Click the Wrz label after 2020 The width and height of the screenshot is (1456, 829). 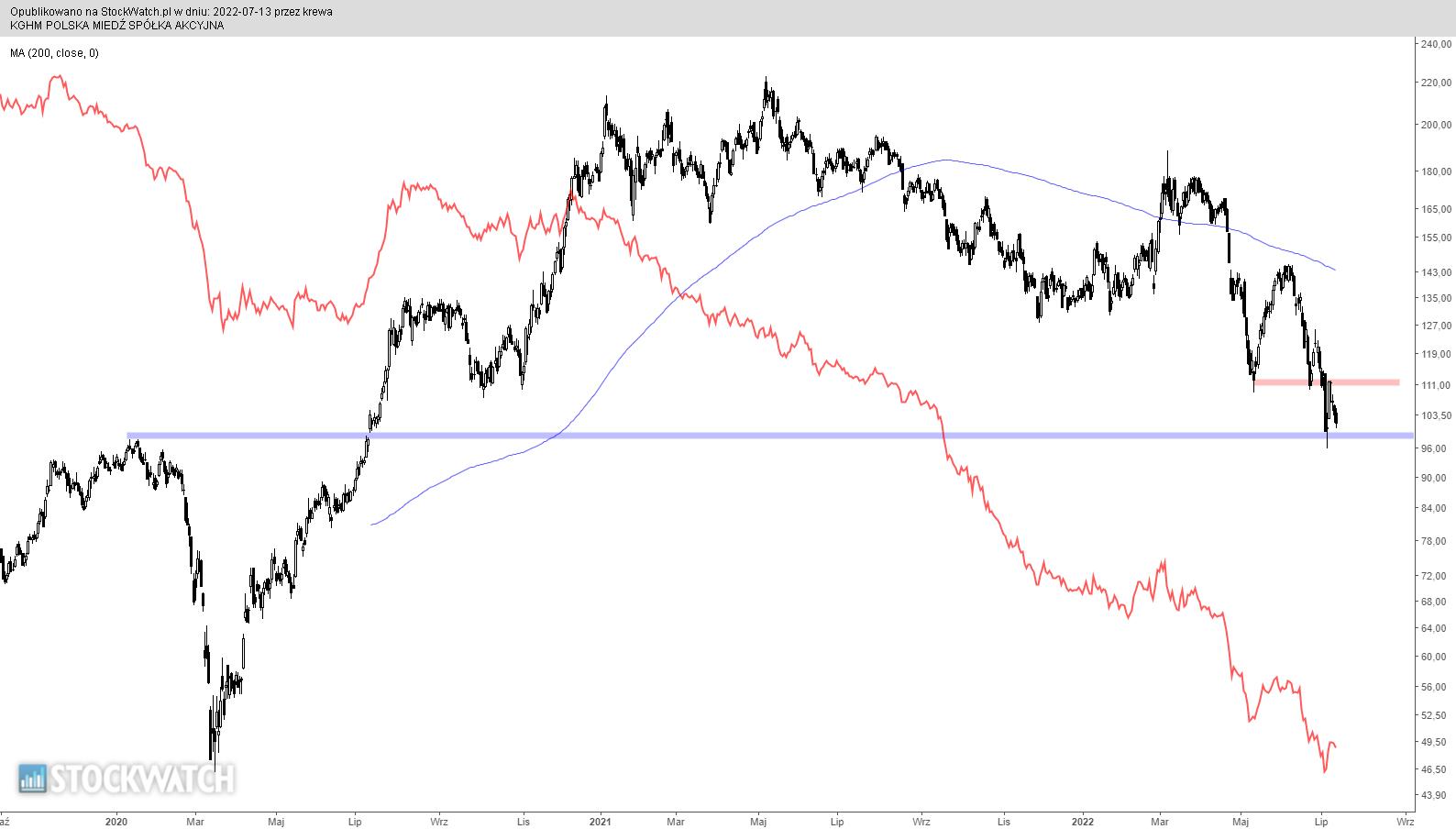point(439,822)
